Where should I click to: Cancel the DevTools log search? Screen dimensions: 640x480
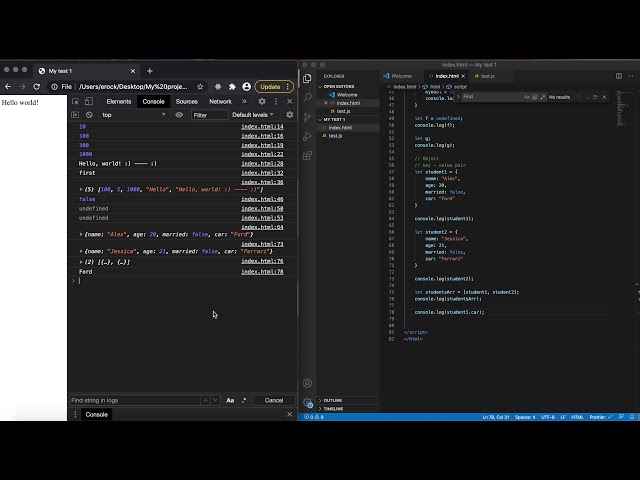click(273, 400)
